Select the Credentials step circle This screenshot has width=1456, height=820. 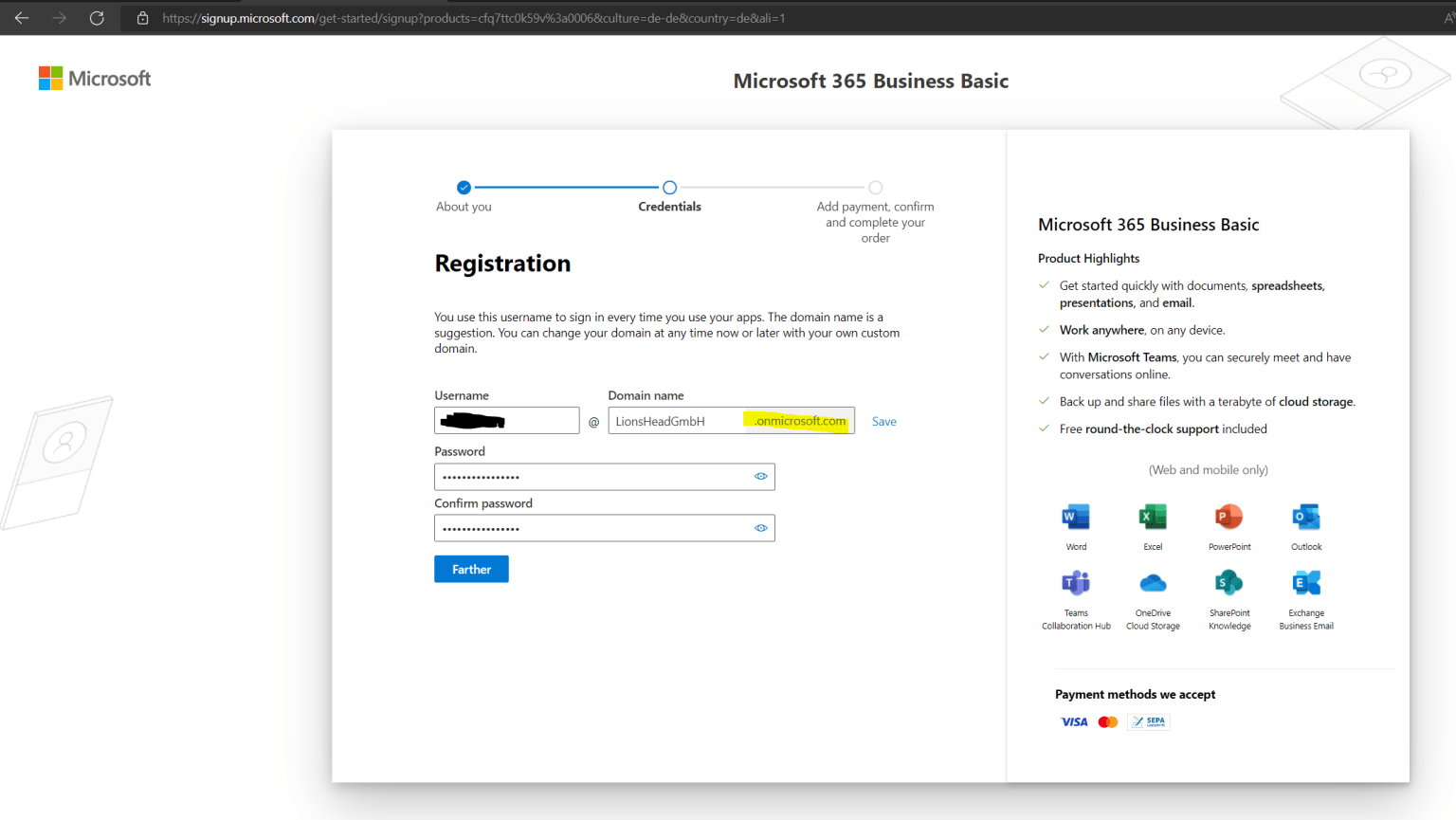coord(669,187)
